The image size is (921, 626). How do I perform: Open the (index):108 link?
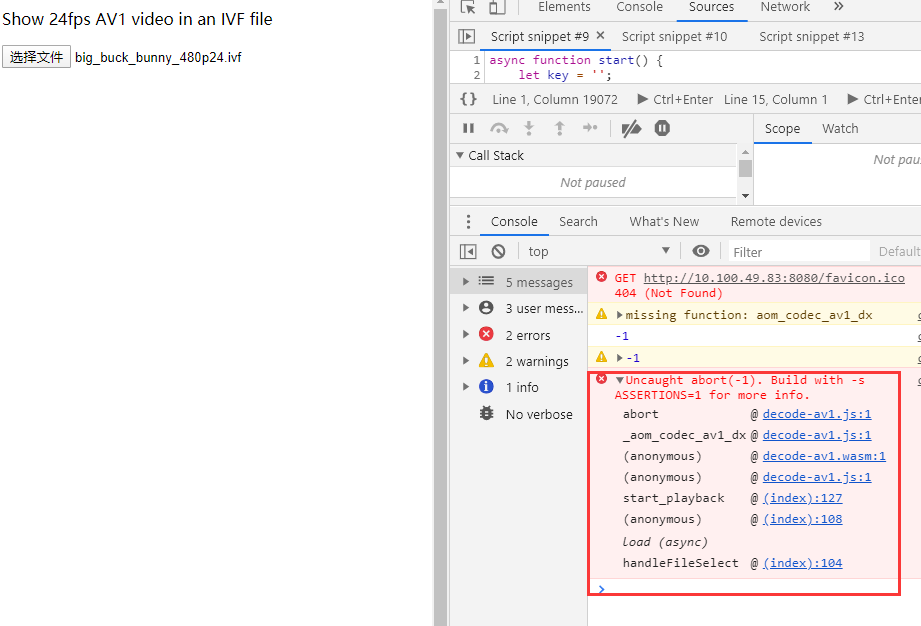coord(802,519)
